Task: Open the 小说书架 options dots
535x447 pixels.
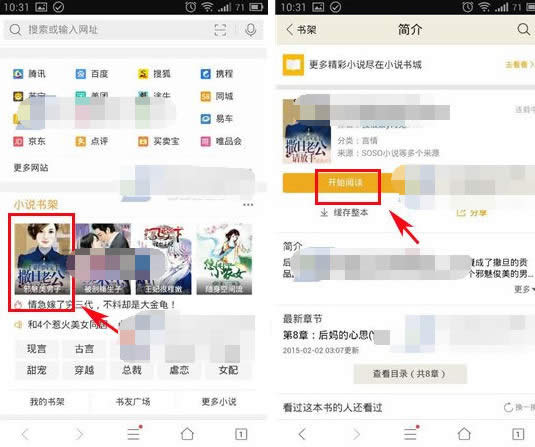Action: (x=248, y=205)
